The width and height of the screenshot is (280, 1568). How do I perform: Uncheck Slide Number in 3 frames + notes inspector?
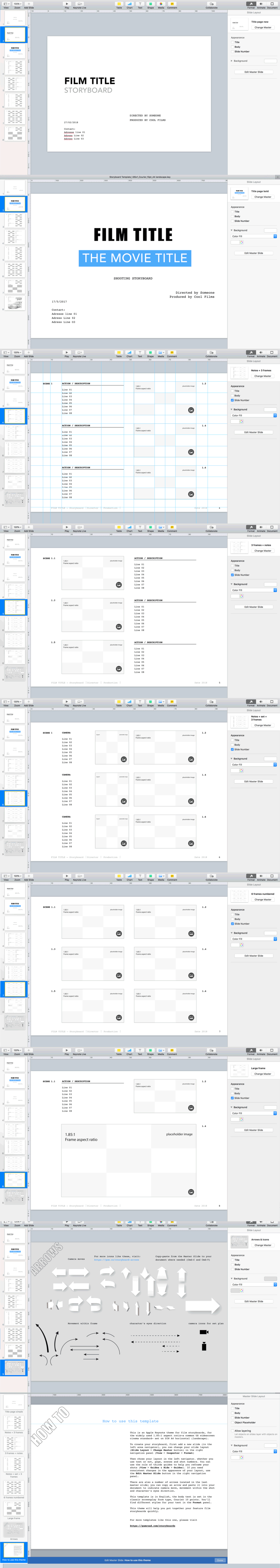[232, 575]
